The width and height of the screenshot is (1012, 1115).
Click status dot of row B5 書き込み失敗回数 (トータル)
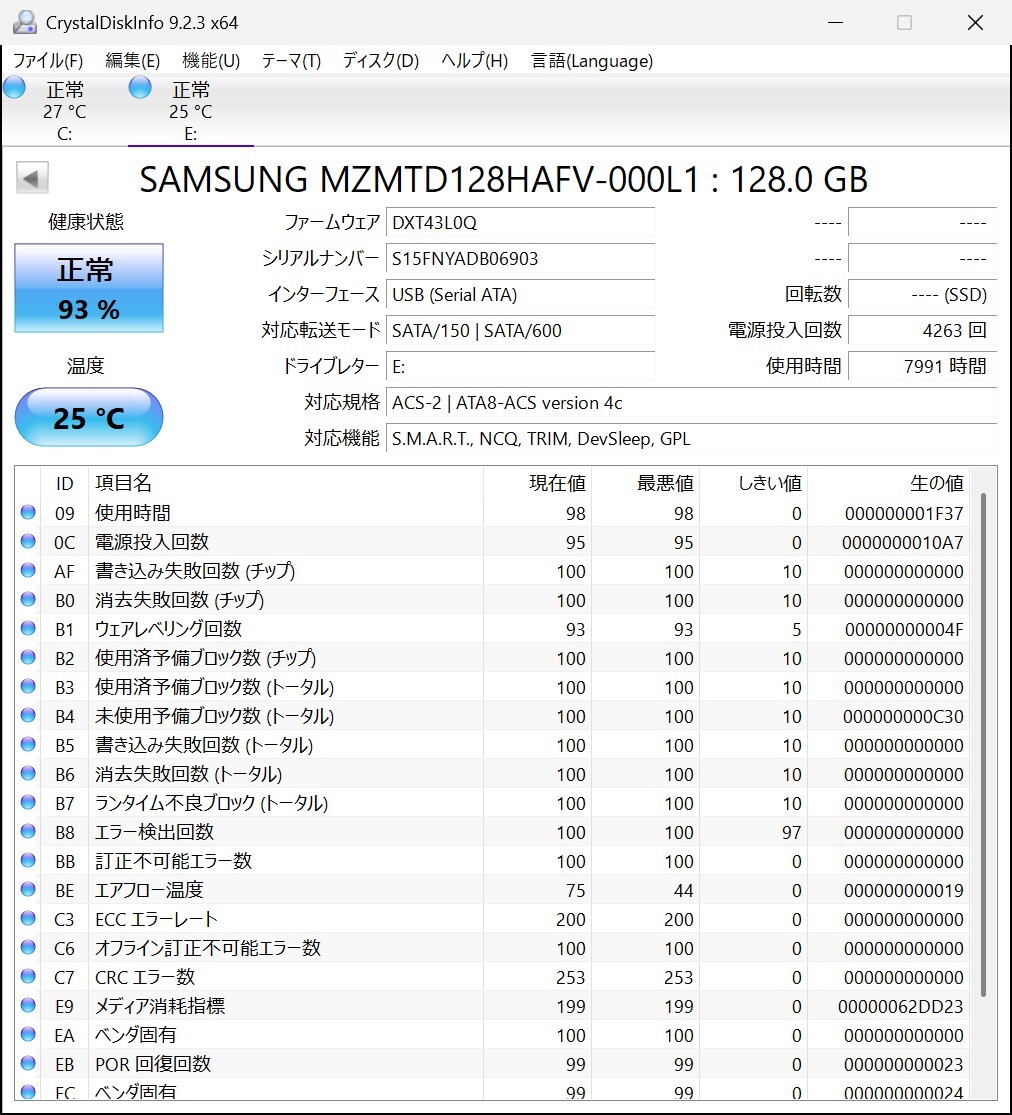[x=28, y=745]
